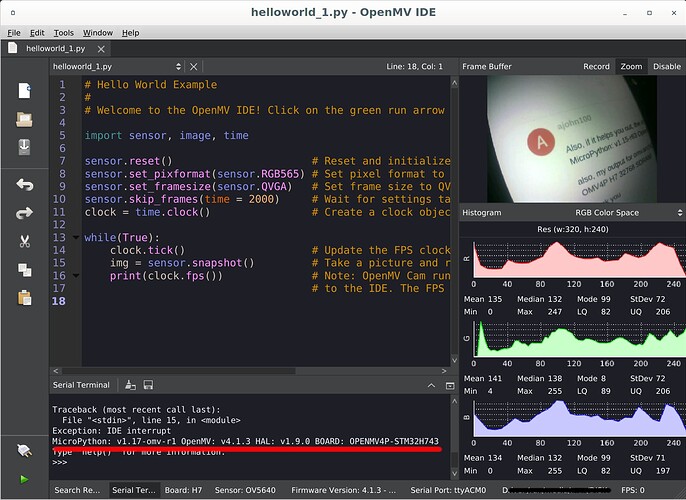Image resolution: width=686 pixels, height=500 pixels.
Task: Toggle the Zoom button in Frame Buffer
Action: pos(631,67)
